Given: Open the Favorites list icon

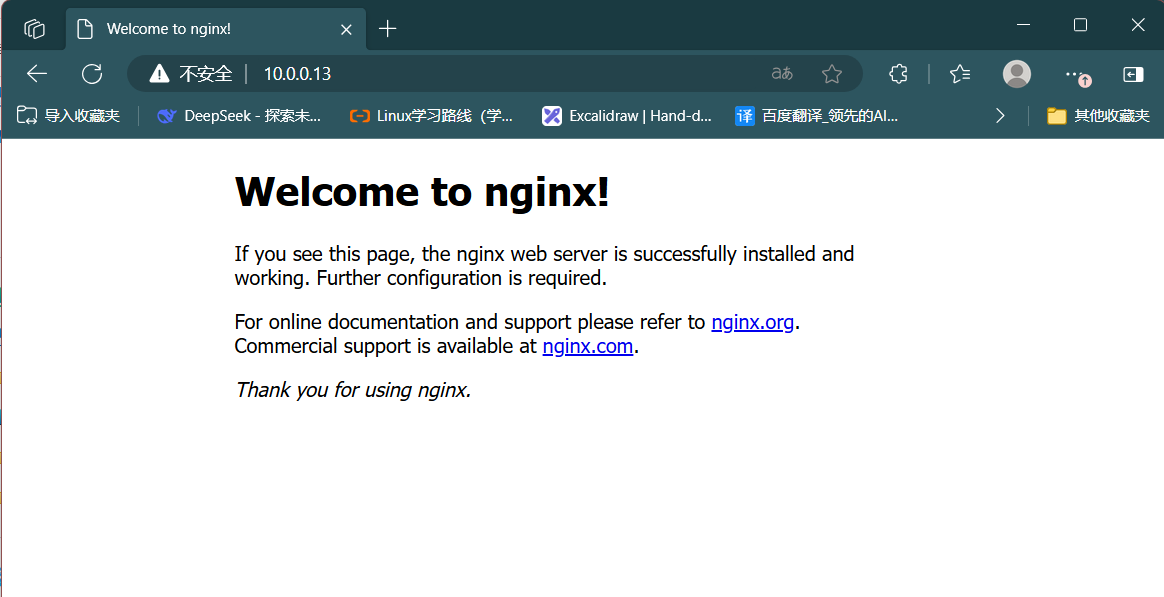Looking at the screenshot, I should (x=960, y=74).
